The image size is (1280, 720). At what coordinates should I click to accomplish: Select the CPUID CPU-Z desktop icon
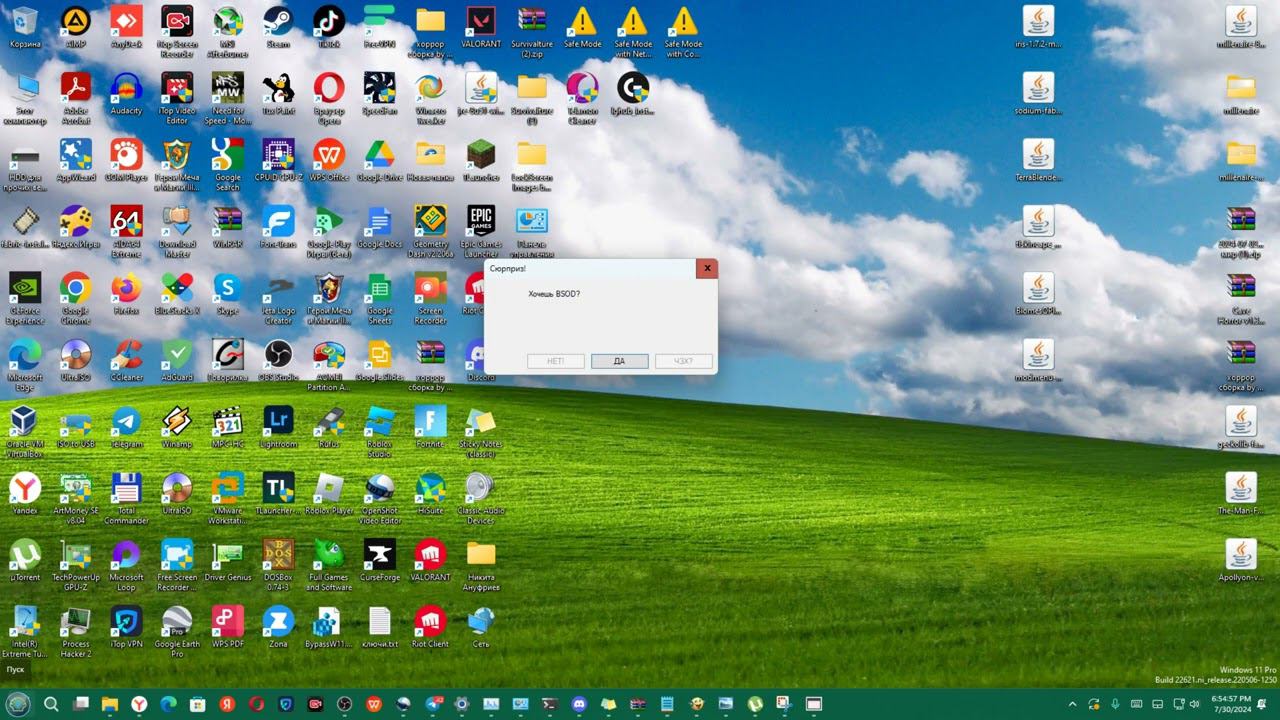pyautogui.click(x=278, y=160)
